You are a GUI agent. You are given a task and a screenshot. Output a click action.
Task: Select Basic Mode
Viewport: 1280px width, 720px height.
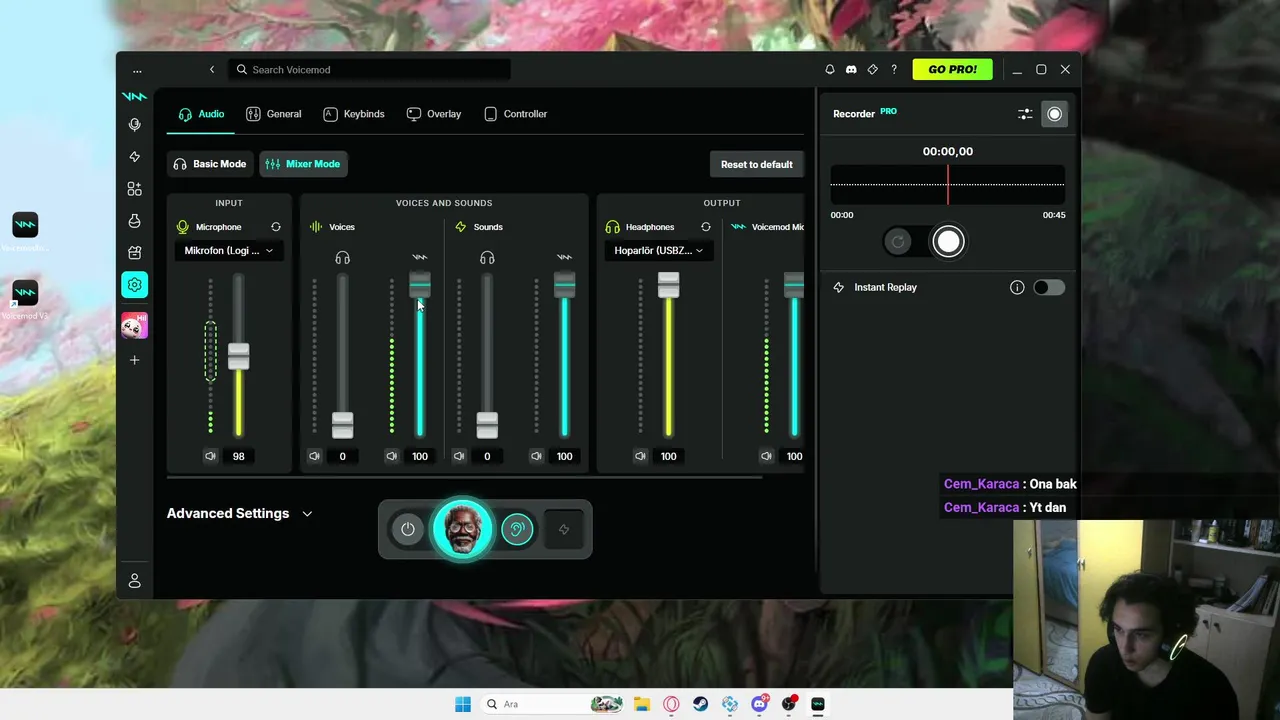(x=210, y=164)
